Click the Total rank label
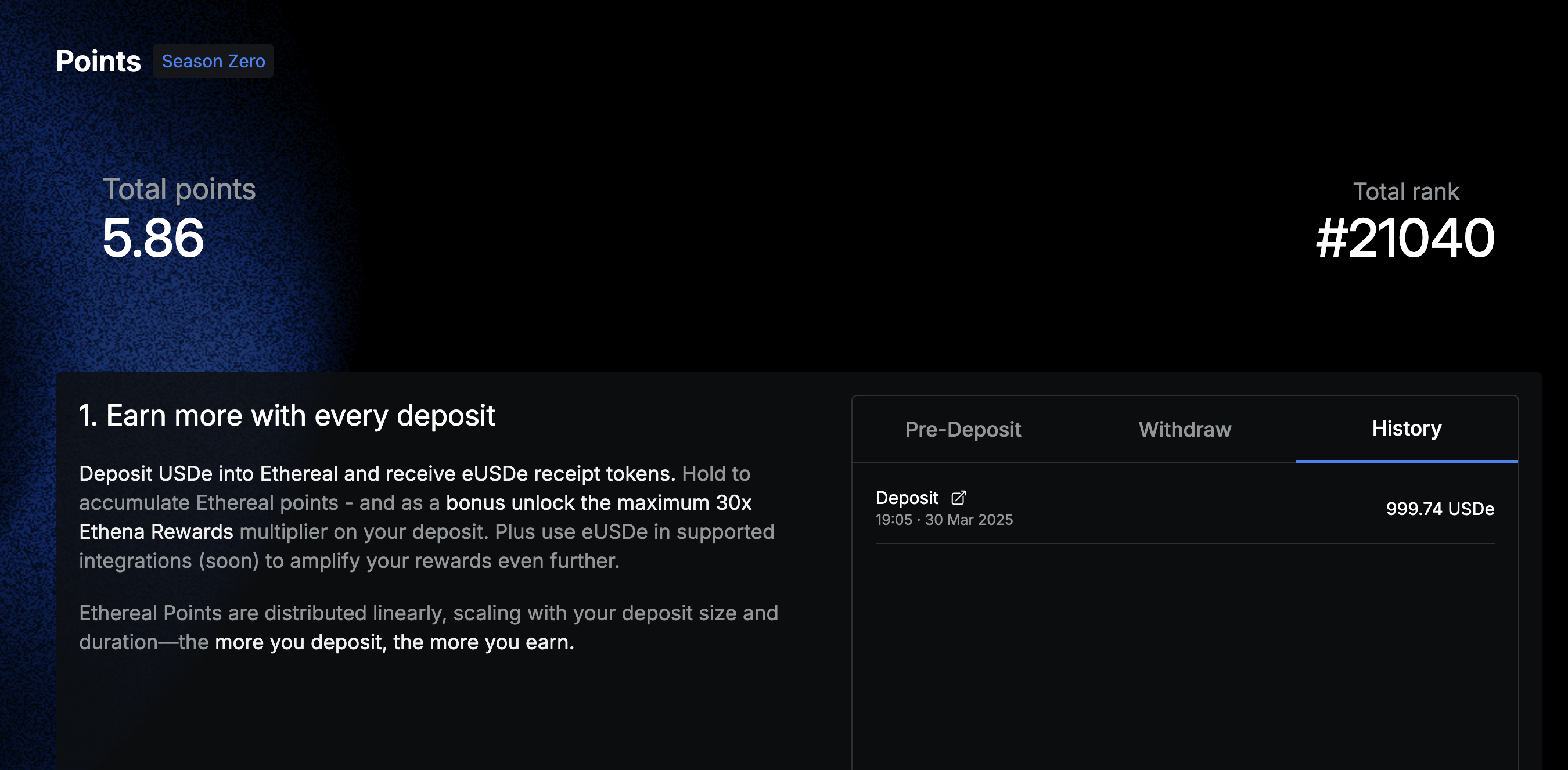Image resolution: width=1568 pixels, height=770 pixels. click(1405, 192)
